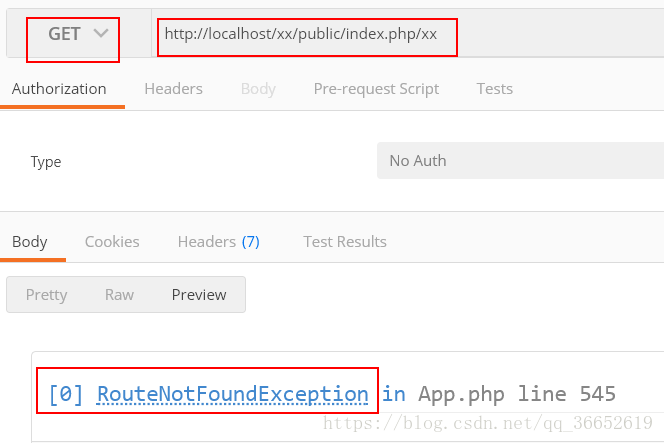Open the Pre-request Script tab
664x443 pixels.
(x=376, y=89)
